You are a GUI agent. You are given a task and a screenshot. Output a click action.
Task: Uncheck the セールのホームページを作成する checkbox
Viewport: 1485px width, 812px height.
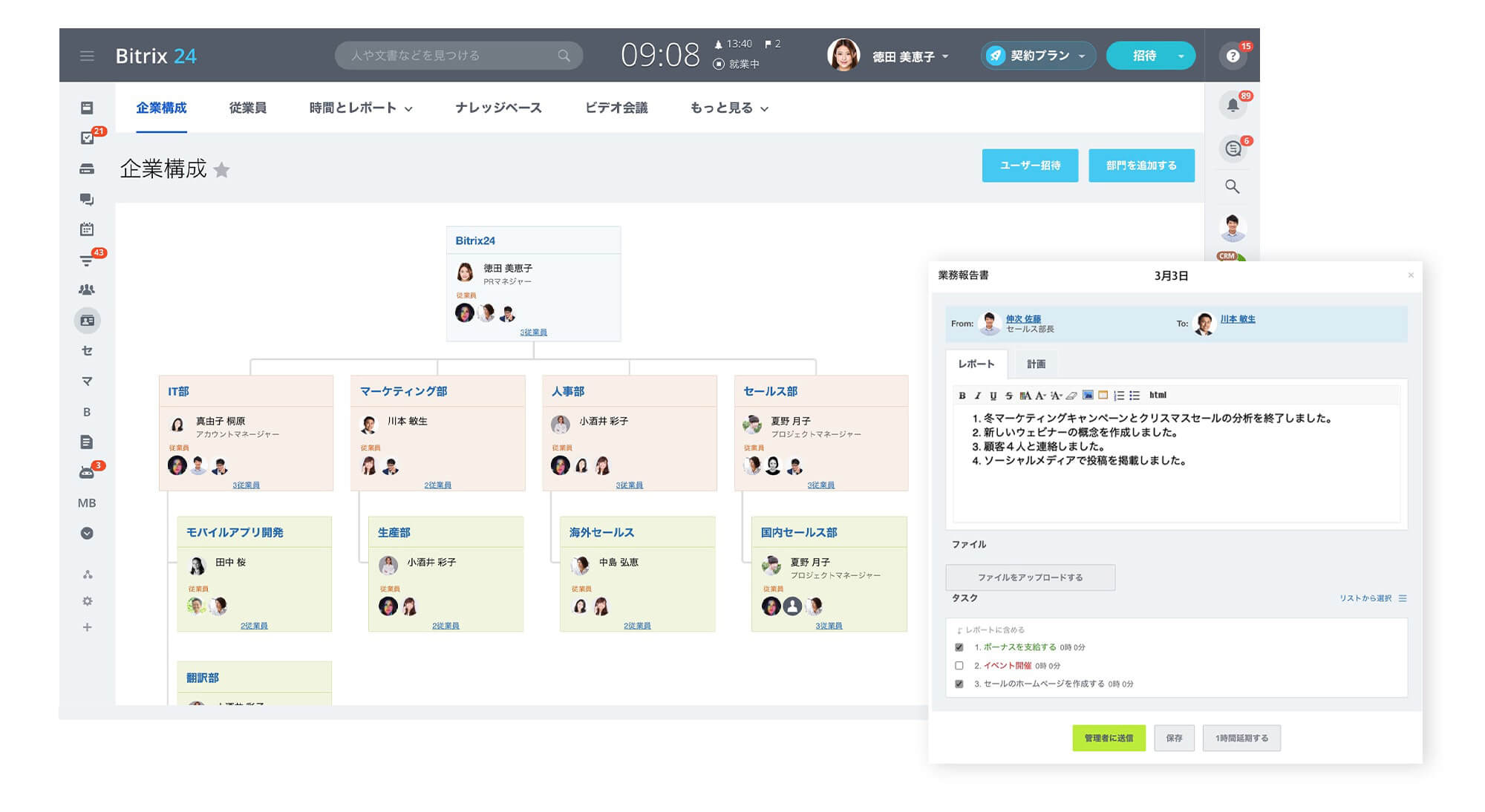[x=959, y=684]
